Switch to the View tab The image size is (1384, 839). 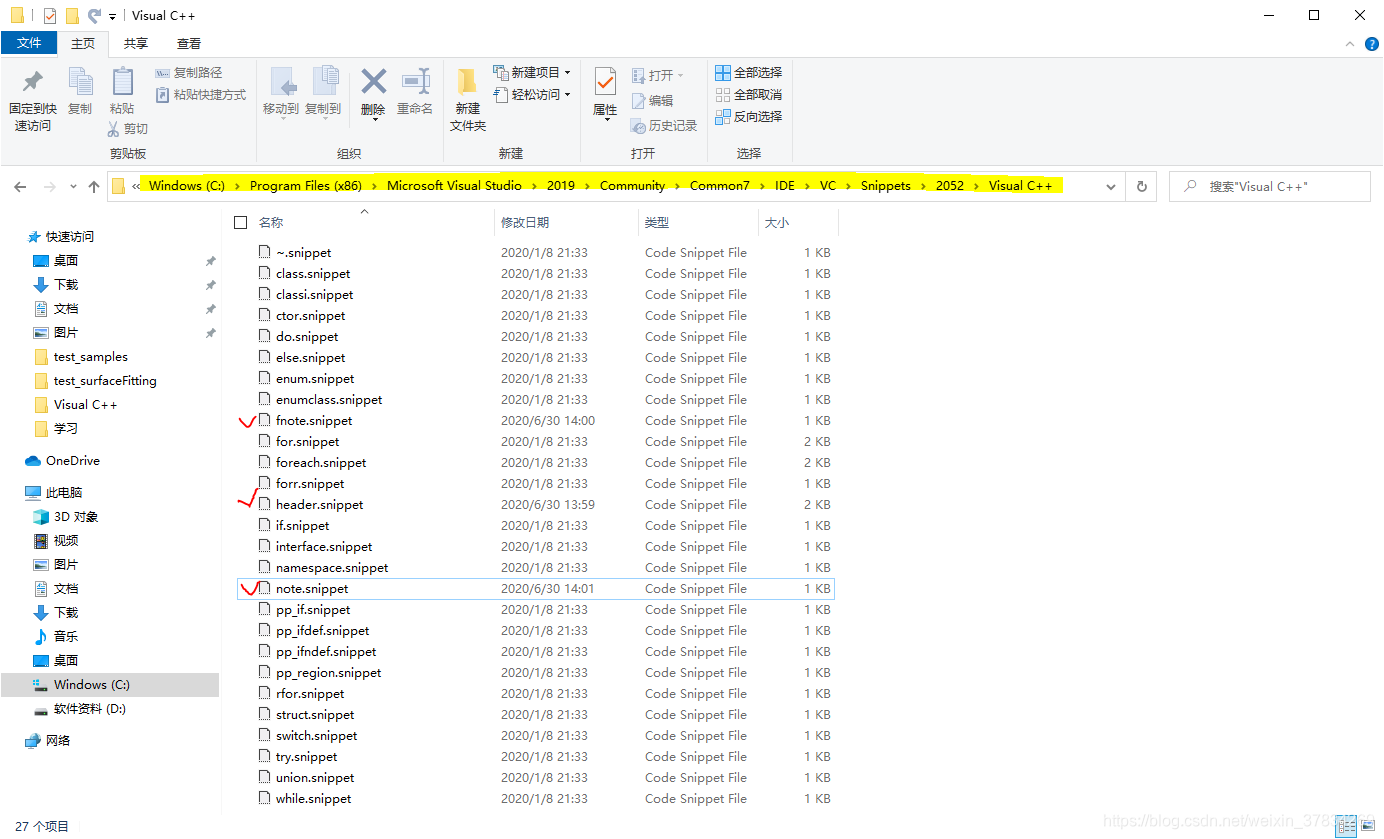[189, 43]
